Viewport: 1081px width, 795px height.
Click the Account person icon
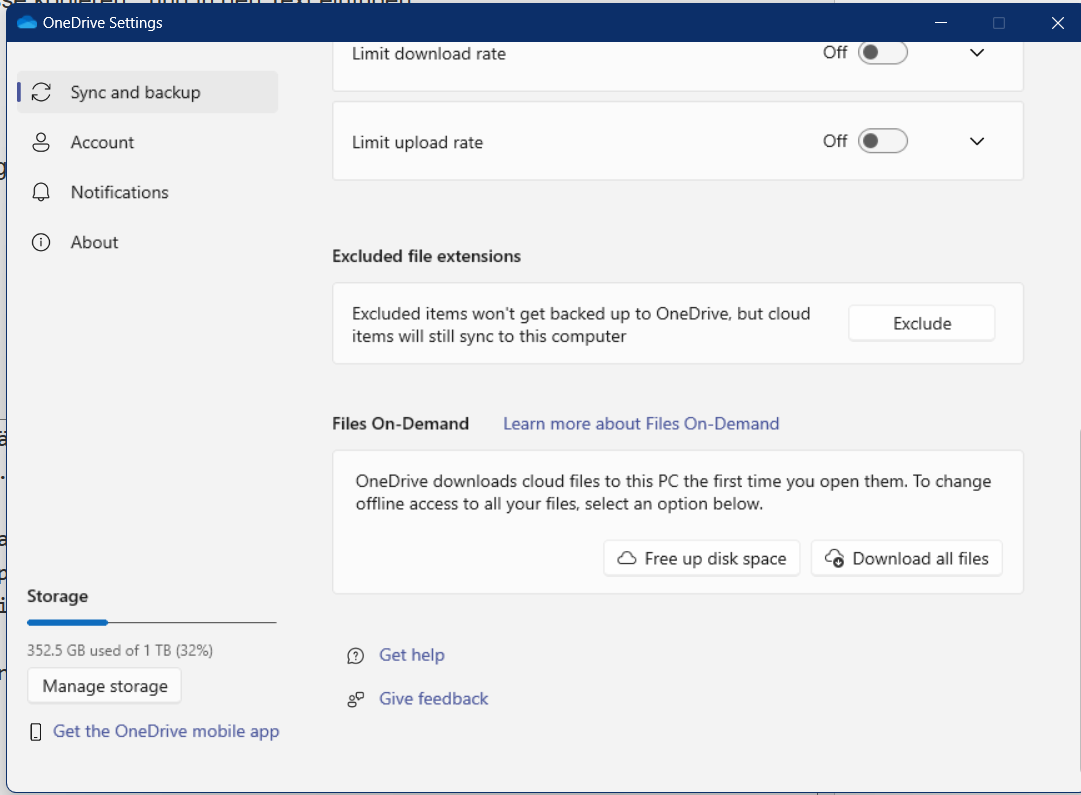[41, 142]
